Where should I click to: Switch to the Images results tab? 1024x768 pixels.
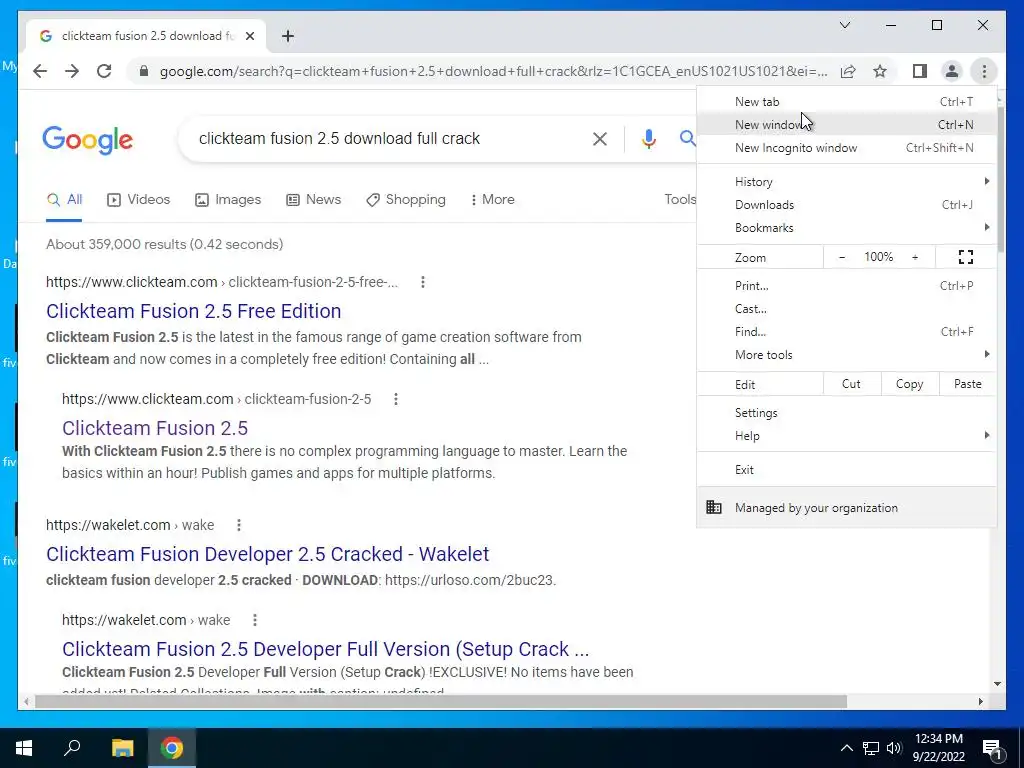(x=228, y=199)
